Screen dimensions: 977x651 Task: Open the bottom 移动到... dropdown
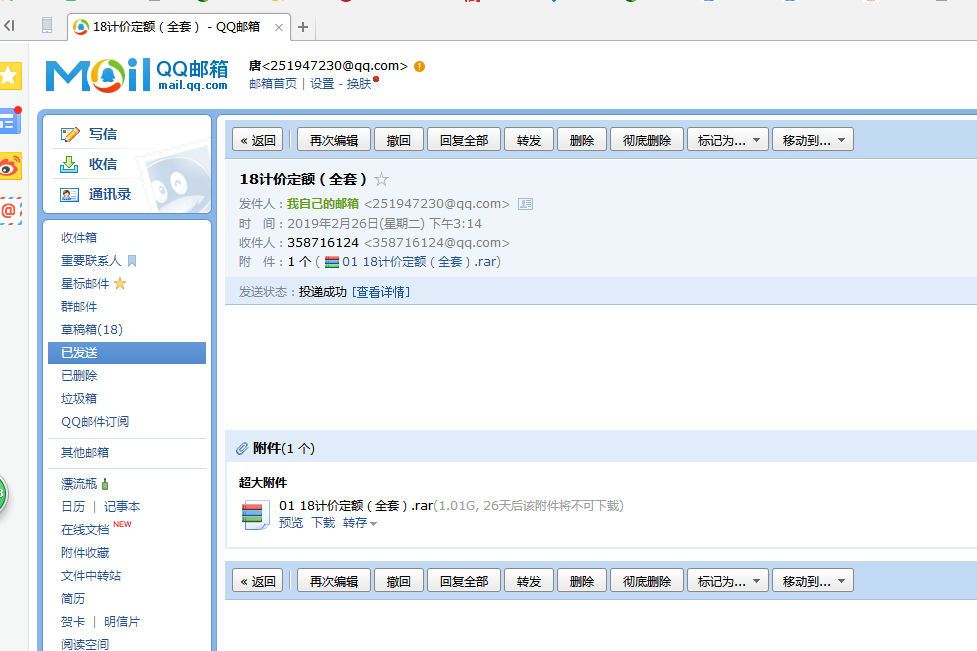coord(813,581)
